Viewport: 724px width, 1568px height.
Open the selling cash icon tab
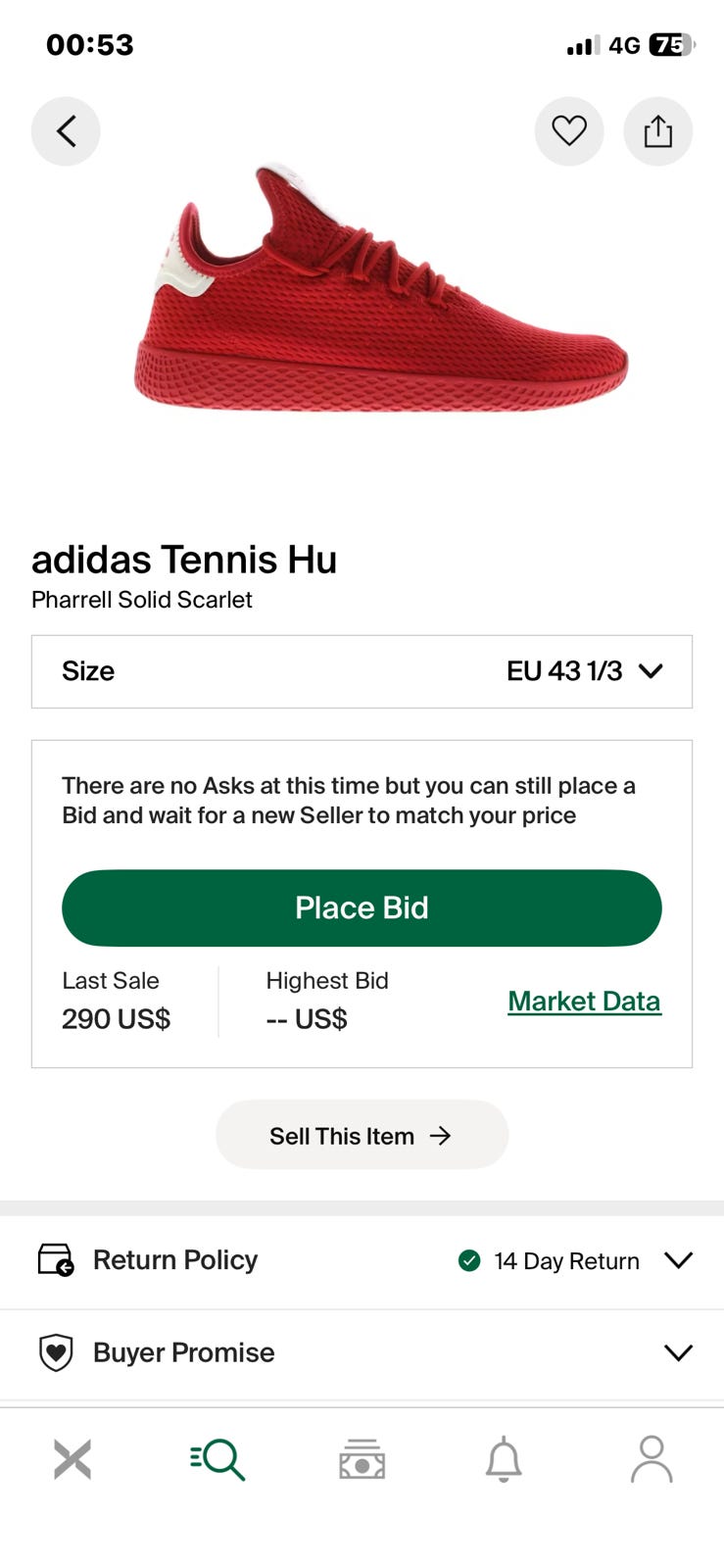(362, 1459)
